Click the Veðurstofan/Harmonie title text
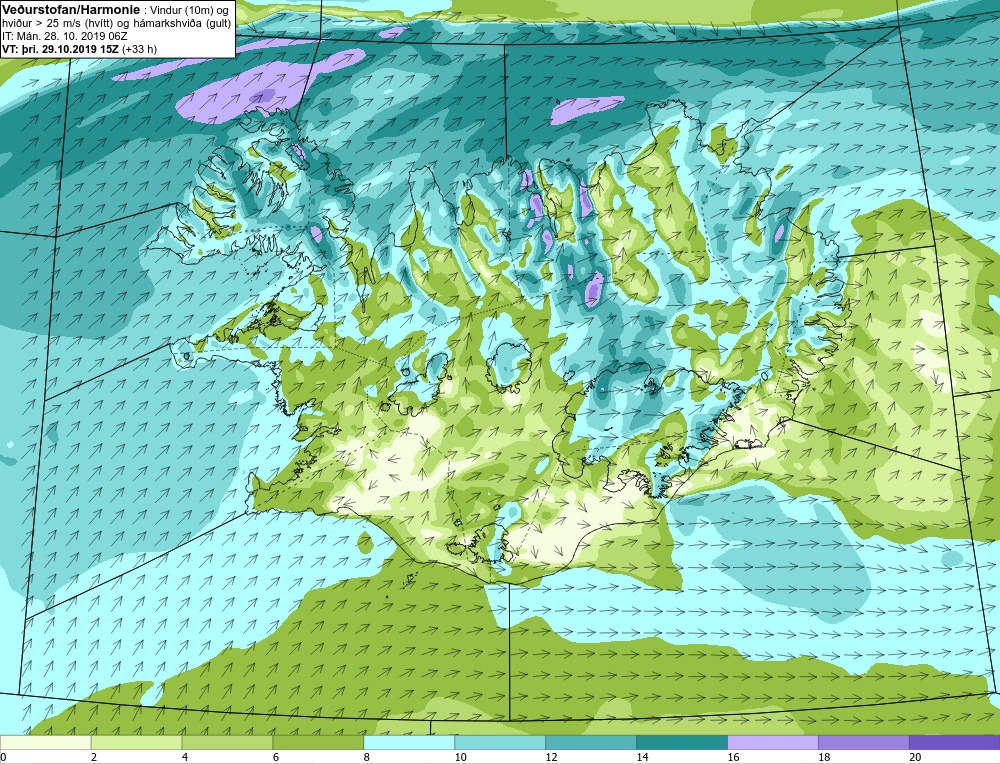This screenshot has height=764, width=1000. (71, 10)
